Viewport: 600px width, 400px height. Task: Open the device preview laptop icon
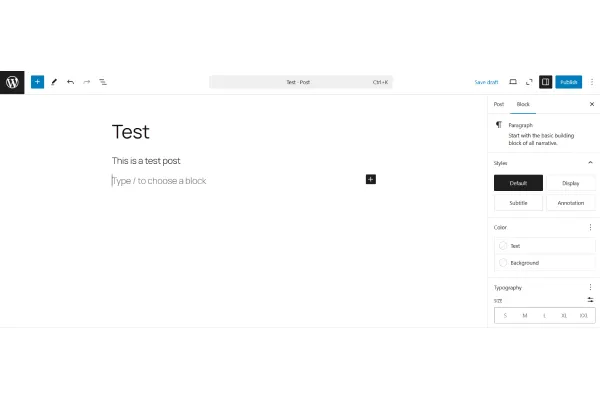(x=513, y=82)
